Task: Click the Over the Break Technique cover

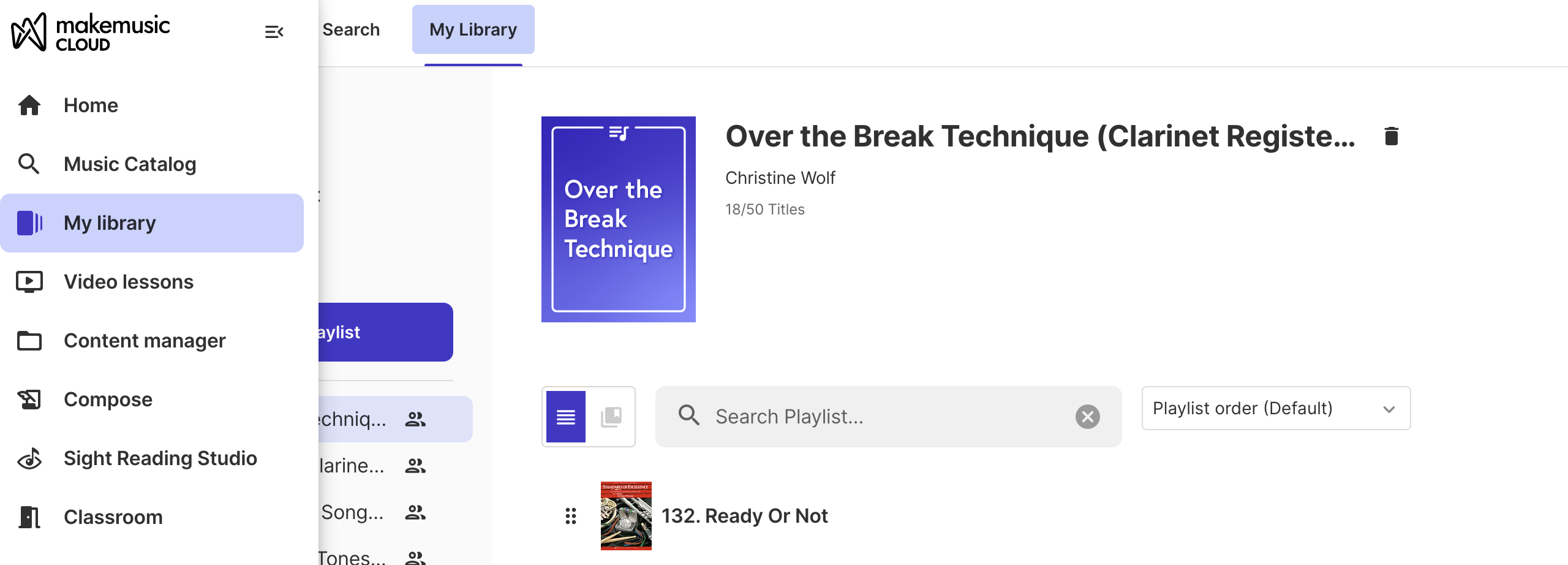Action: coord(618,219)
